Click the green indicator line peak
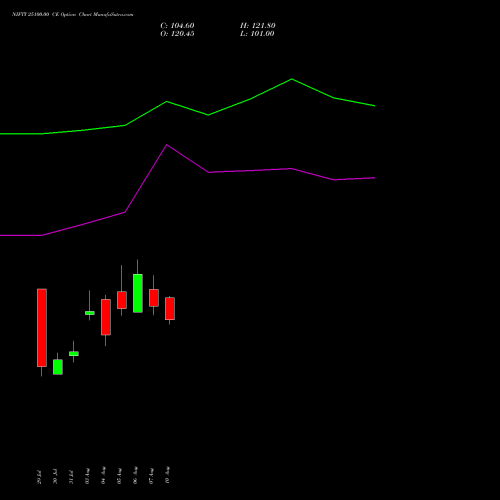 (x=292, y=79)
